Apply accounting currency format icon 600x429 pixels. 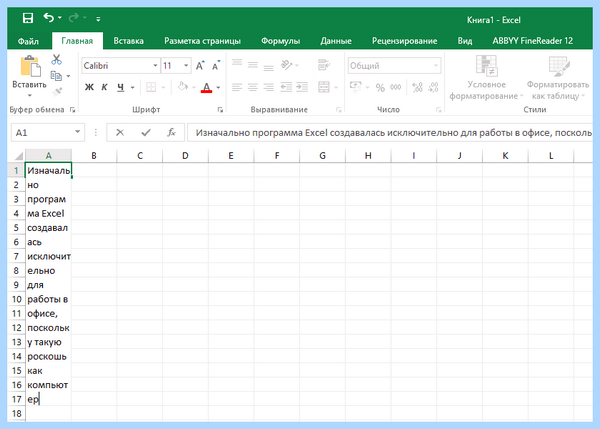(x=355, y=87)
